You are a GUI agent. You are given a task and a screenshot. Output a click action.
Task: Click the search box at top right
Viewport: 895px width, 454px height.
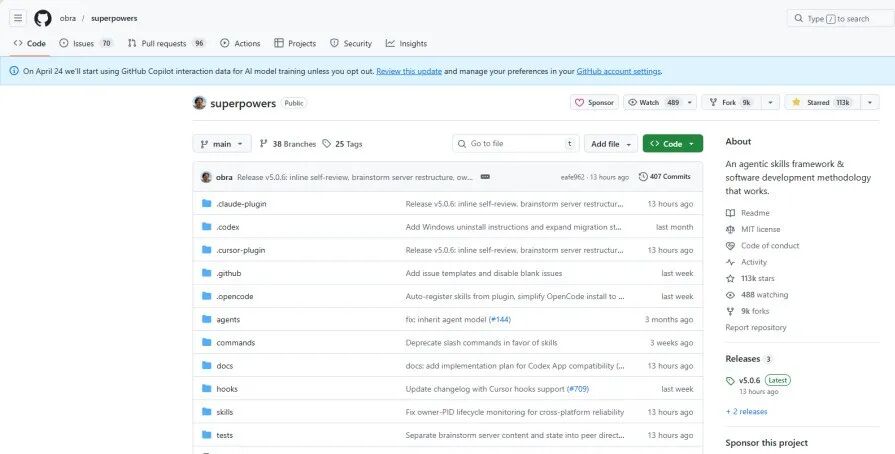click(x=840, y=18)
